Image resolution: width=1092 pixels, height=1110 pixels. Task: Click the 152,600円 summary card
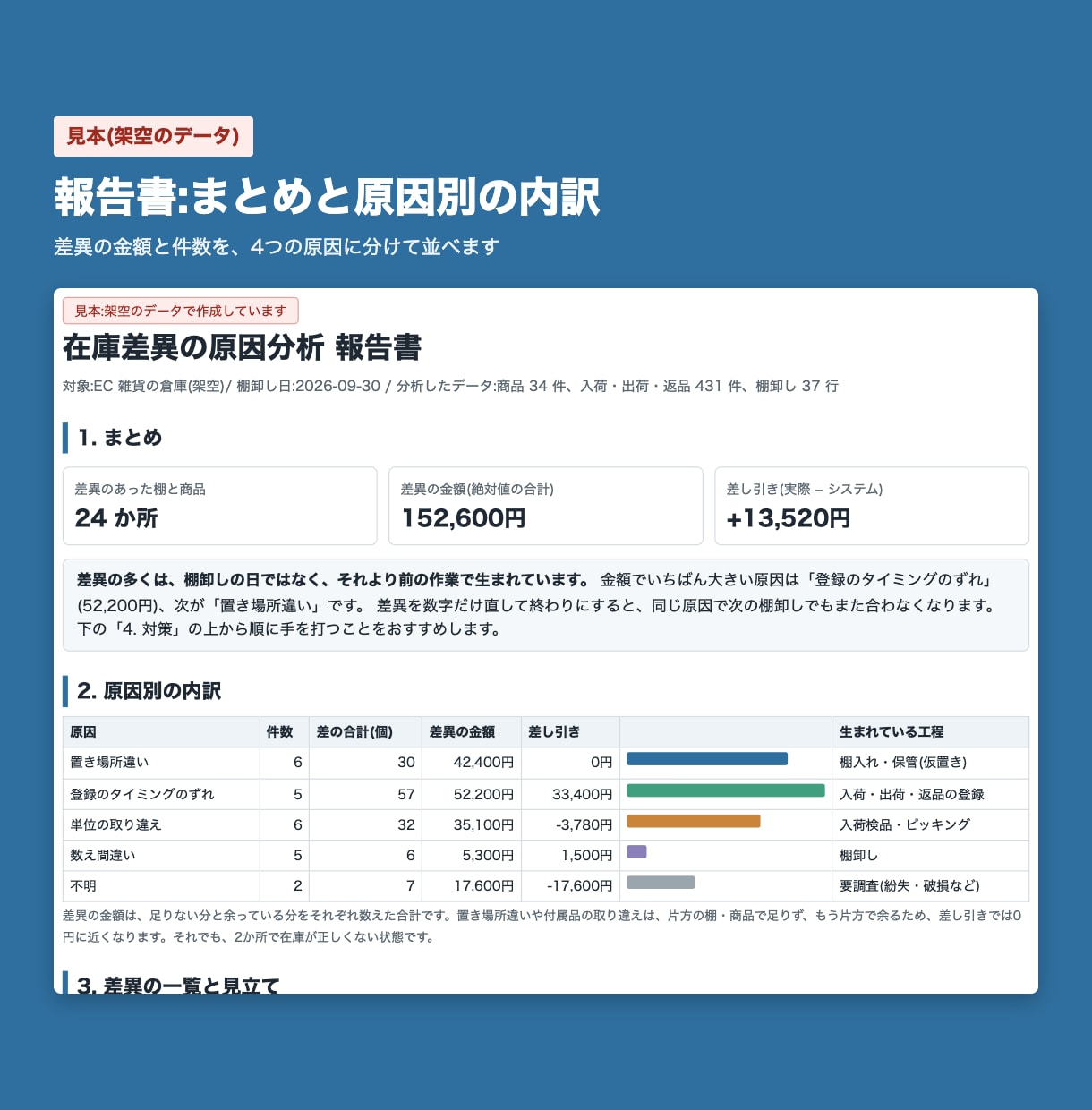click(x=546, y=506)
